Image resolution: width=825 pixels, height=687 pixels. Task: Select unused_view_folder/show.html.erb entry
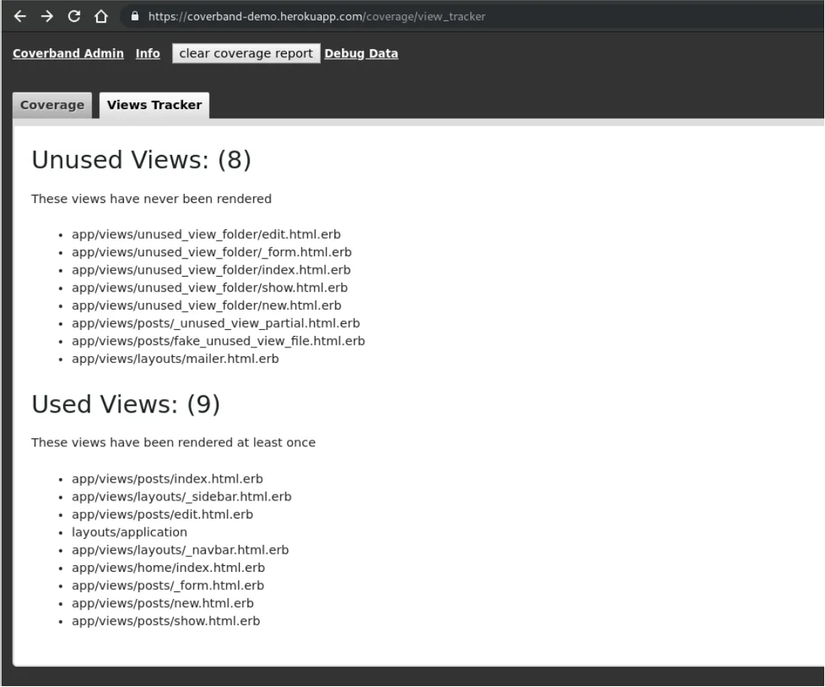209,288
